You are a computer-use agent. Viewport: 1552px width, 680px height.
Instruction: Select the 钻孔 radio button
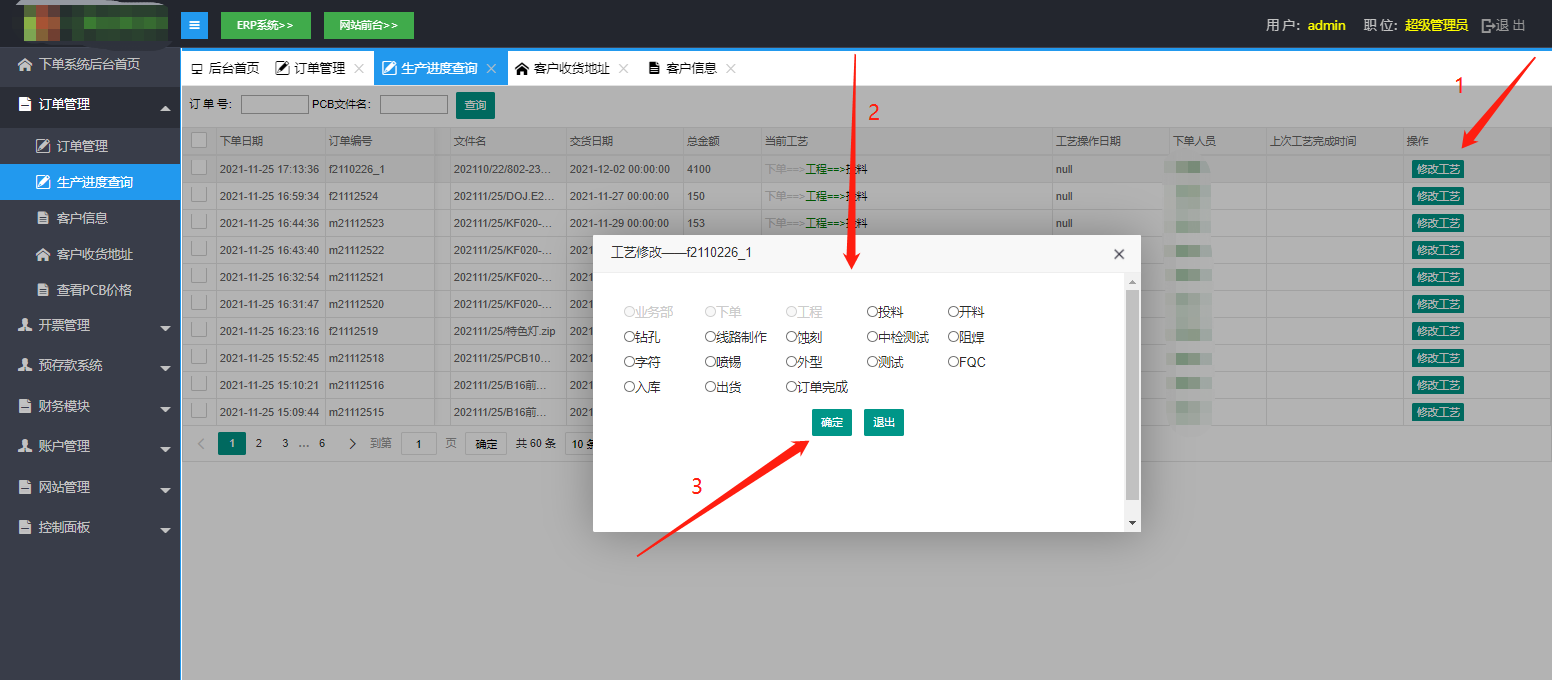pos(629,337)
